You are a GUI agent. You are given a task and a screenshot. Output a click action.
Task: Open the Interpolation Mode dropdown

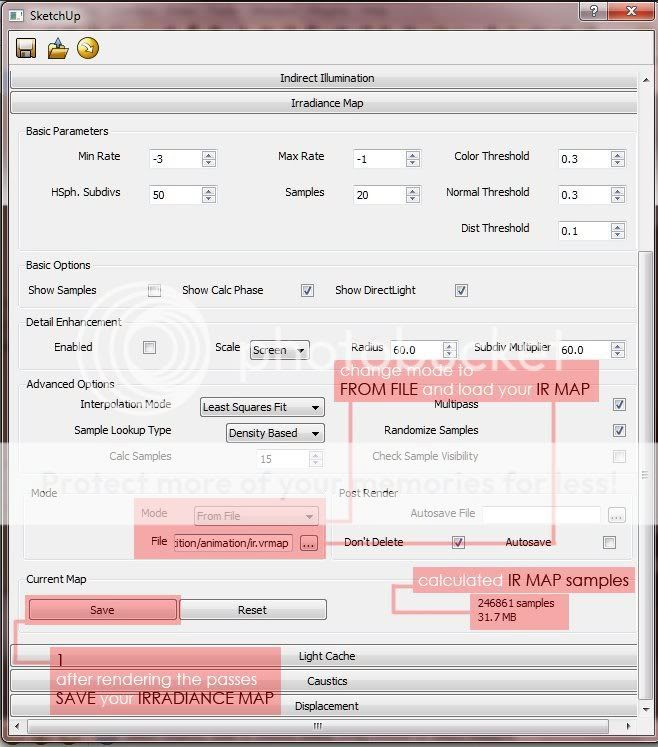(x=262, y=407)
